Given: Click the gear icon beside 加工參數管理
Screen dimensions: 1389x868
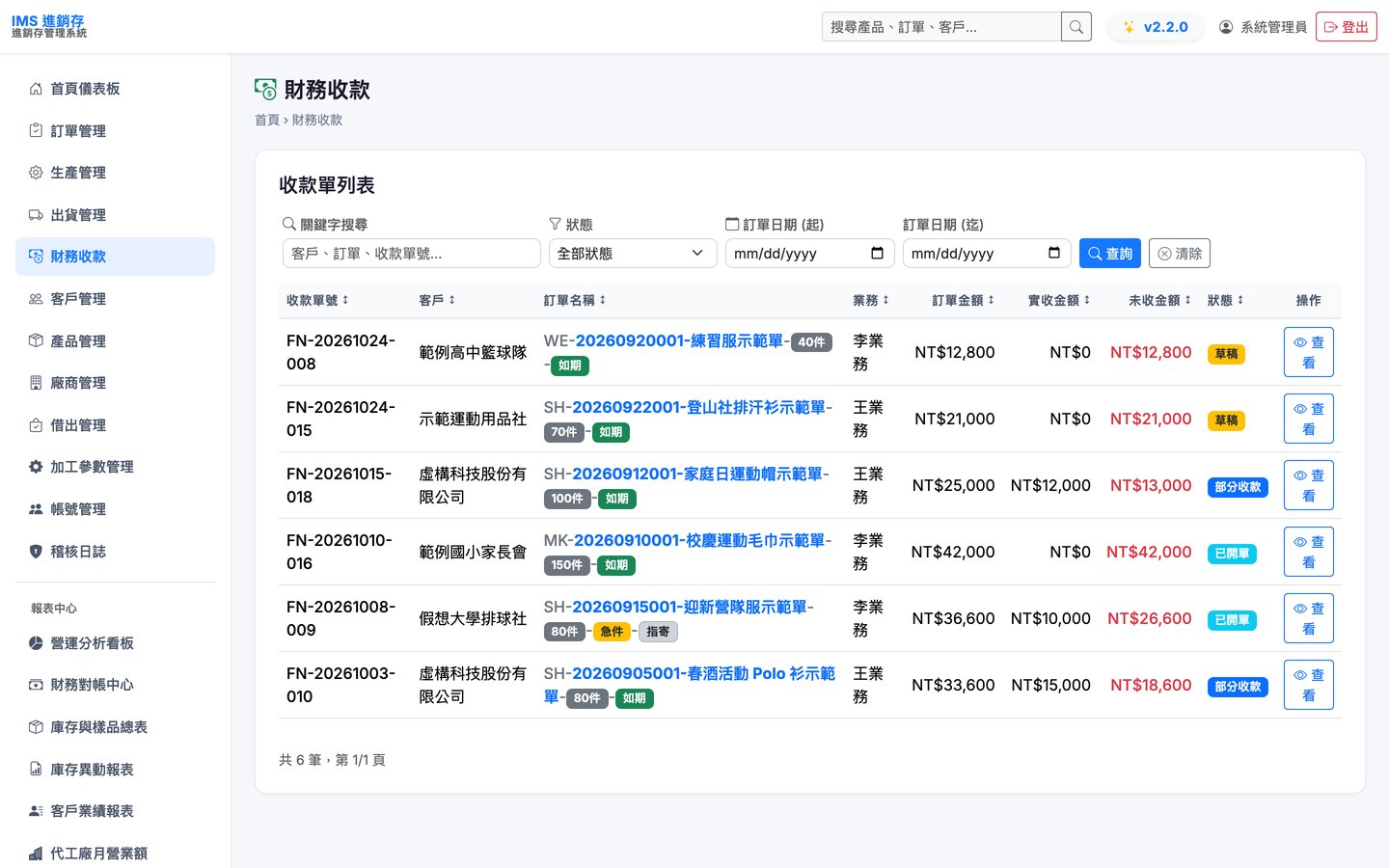Looking at the screenshot, I should coord(36,467).
